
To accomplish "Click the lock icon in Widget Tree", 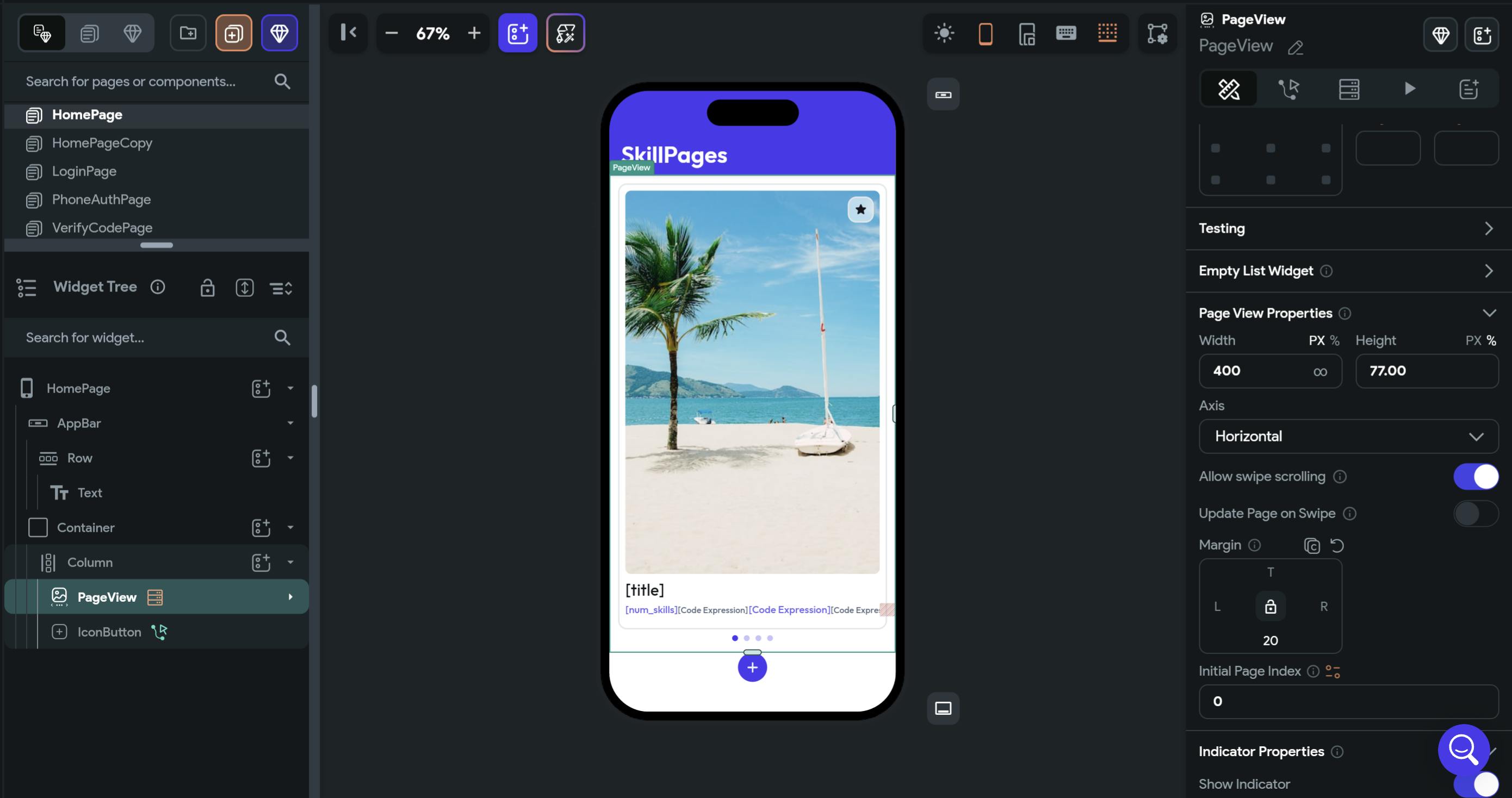I will [207, 288].
